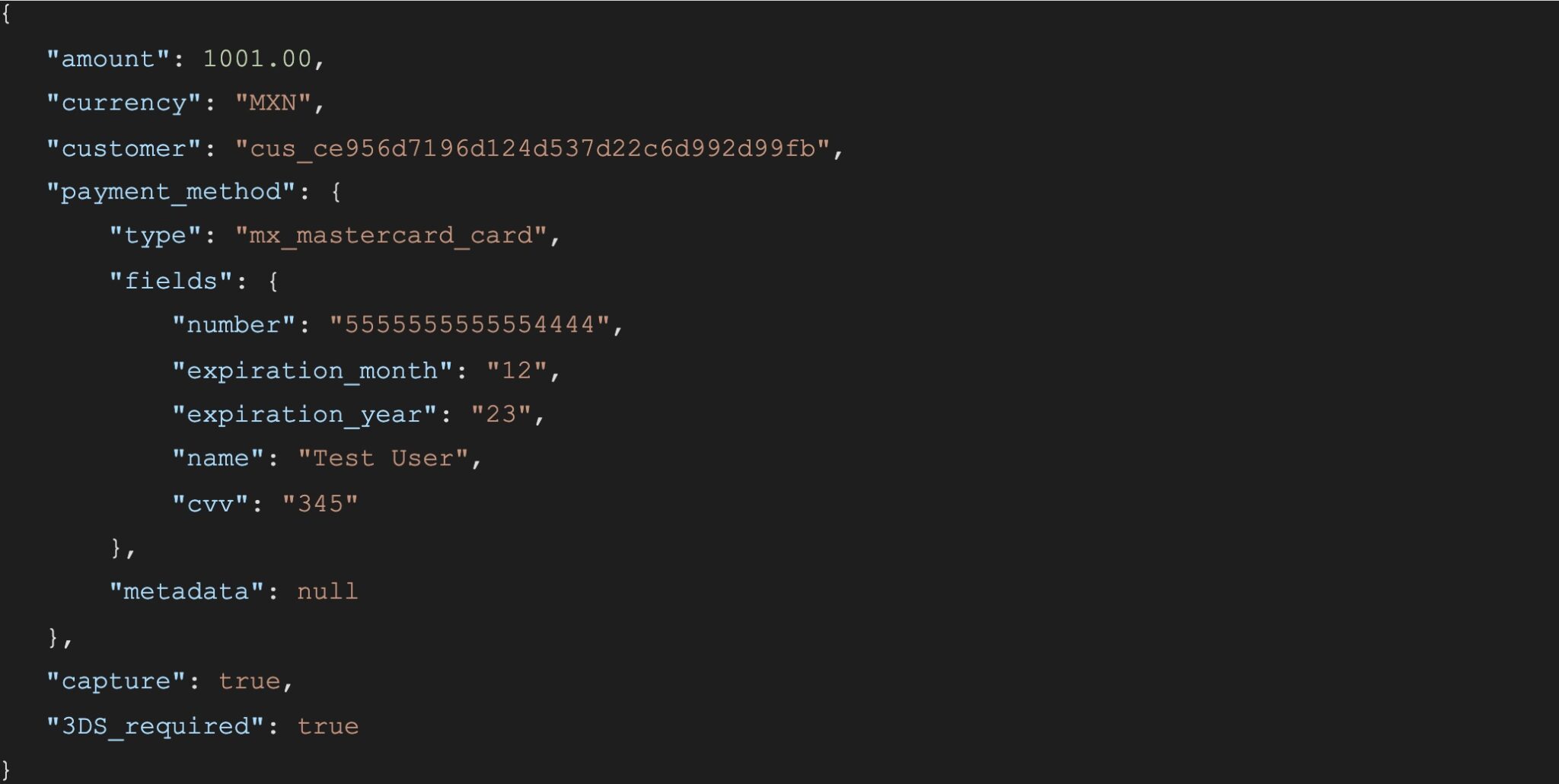Viewport: 1559px width, 784px height.
Task: Click the "payment_method" key
Action: (171, 192)
